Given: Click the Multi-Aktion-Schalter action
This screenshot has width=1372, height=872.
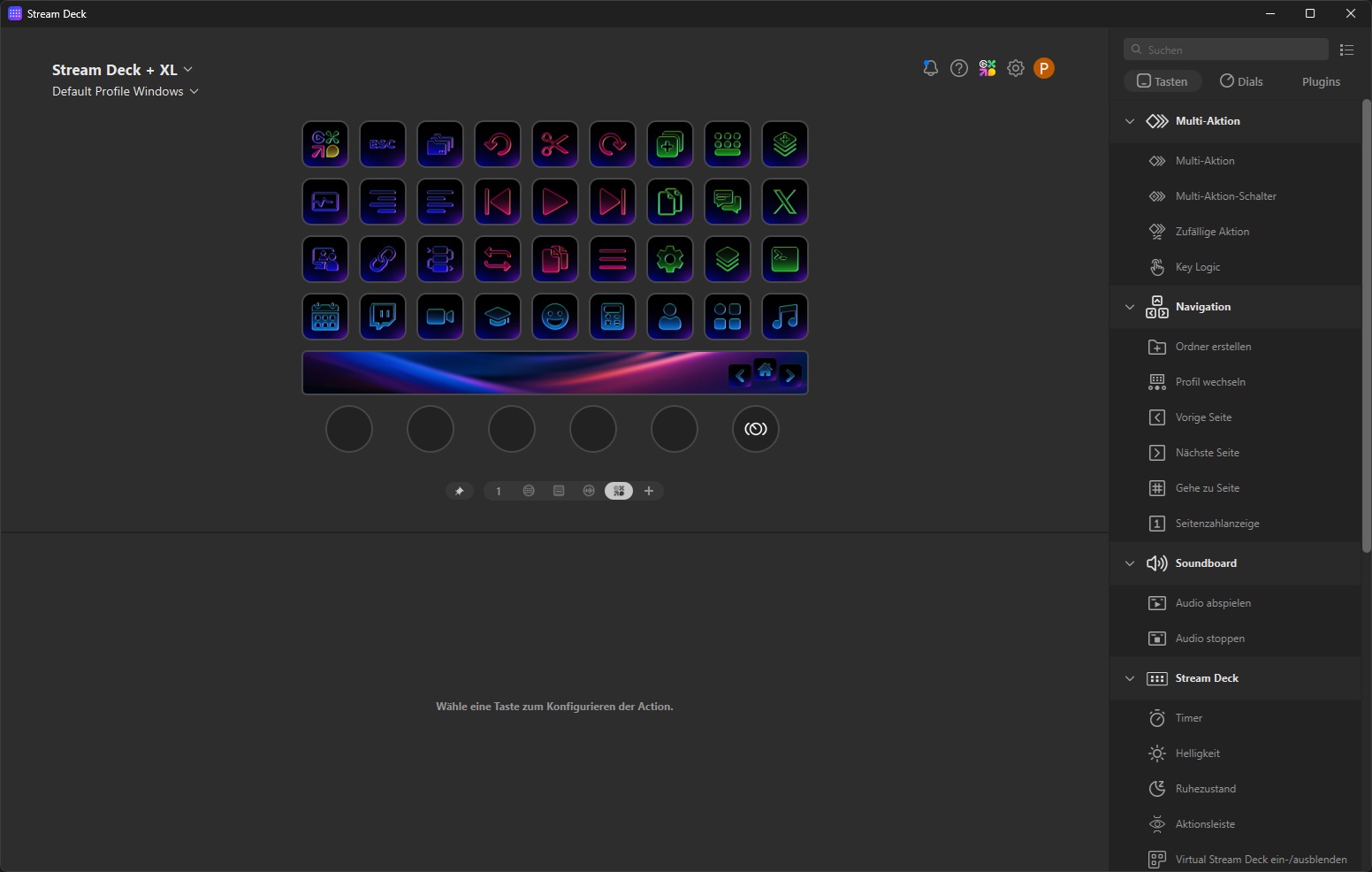Looking at the screenshot, I should 1225,196.
